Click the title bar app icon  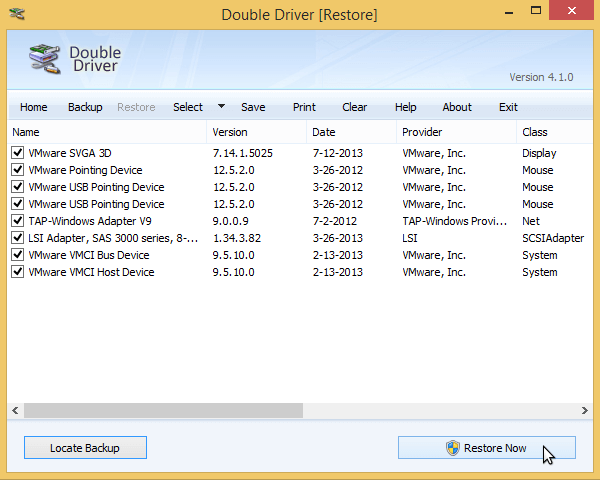[x=16, y=15]
